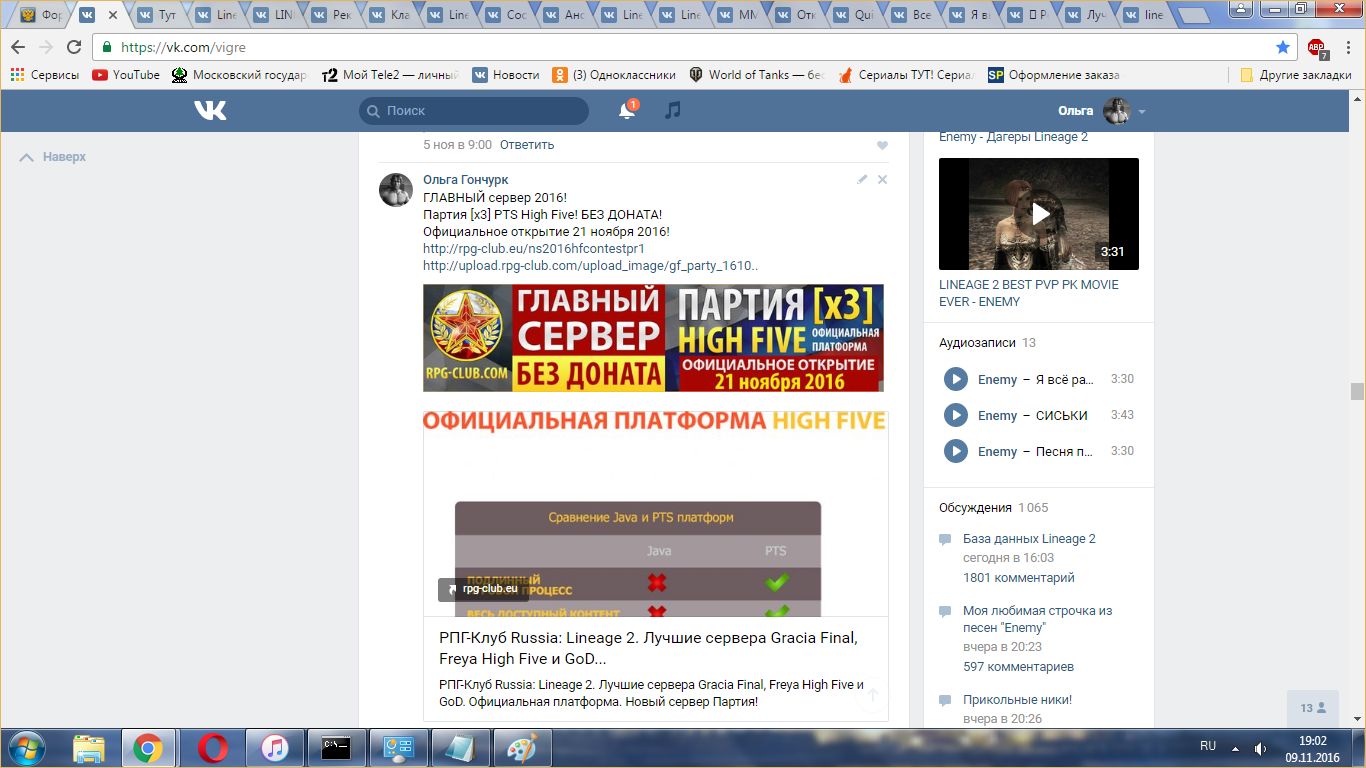Close the active VK browser tab
Image resolution: width=1366 pixels, height=768 pixels.
[112, 15]
